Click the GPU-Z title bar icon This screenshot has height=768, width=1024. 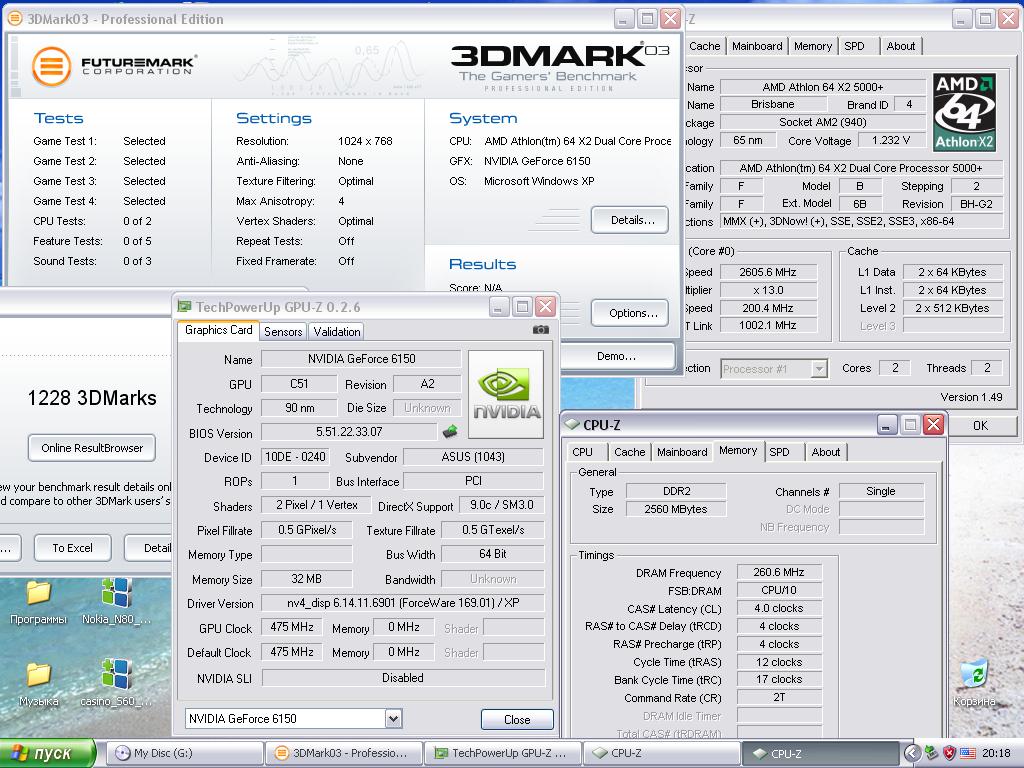coord(185,306)
